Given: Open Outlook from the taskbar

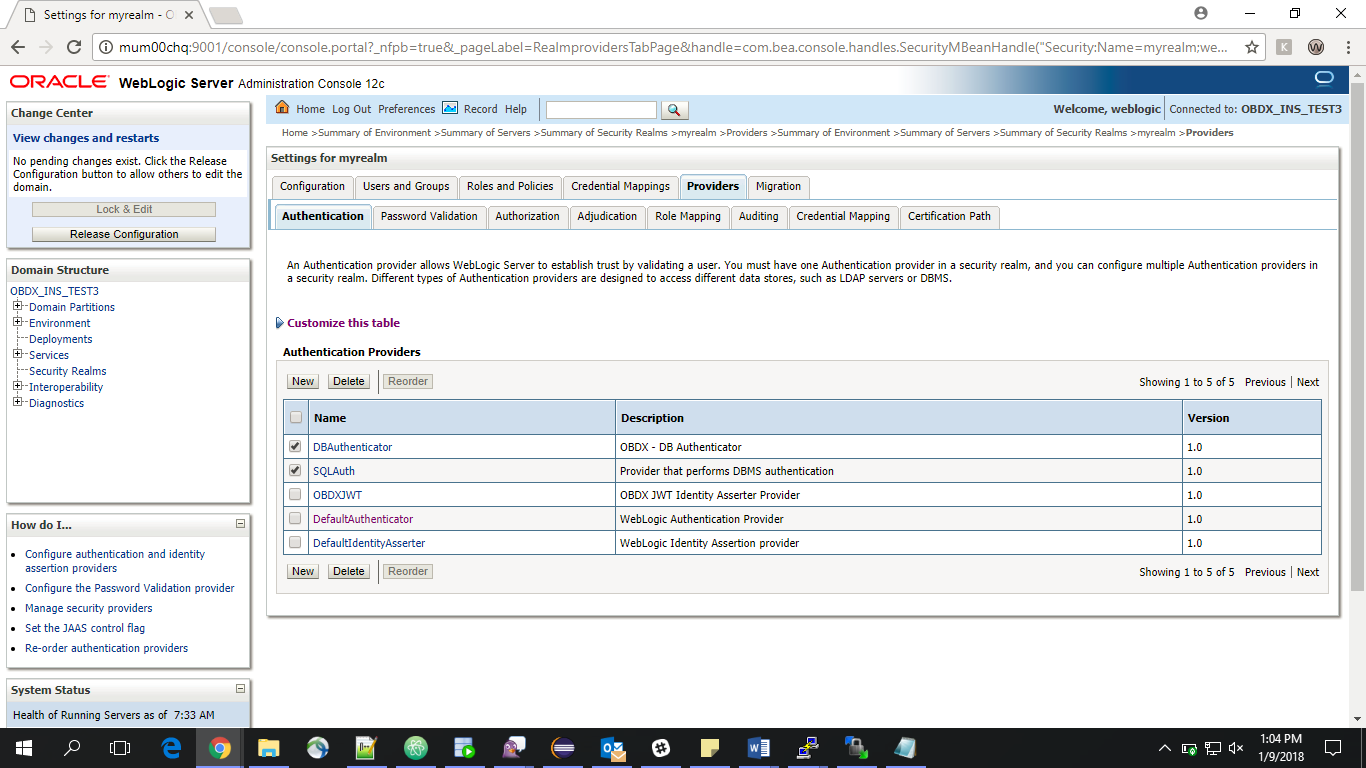Looking at the screenshot, I should (612, 747).
